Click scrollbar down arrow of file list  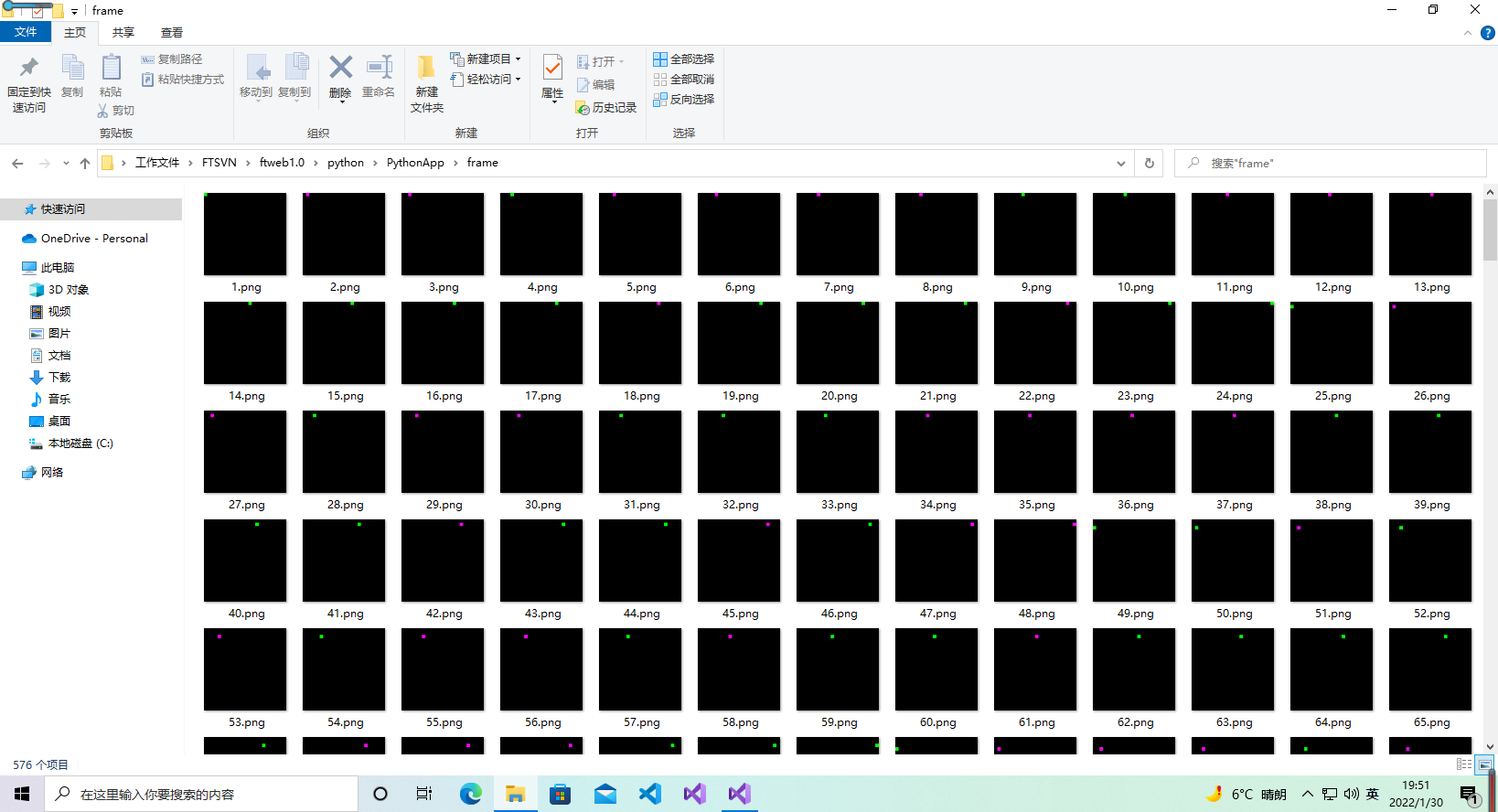[1491, 747]
